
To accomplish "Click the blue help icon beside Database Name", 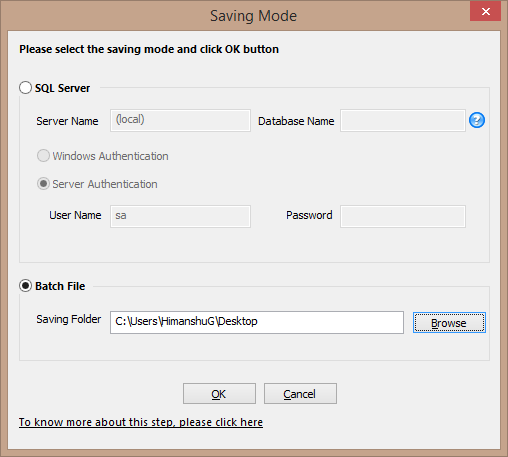I will click(x=477, y=120).
